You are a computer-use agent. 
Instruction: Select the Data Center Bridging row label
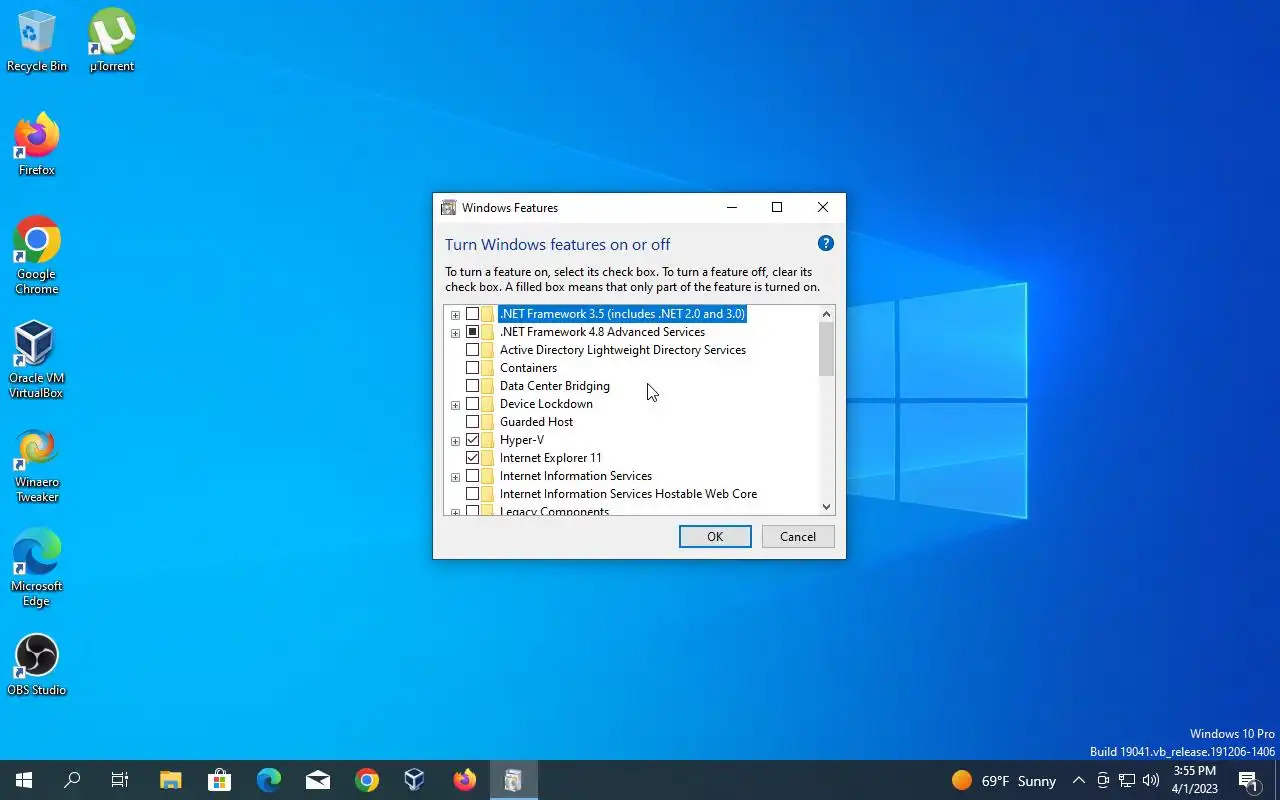(554, 386)
